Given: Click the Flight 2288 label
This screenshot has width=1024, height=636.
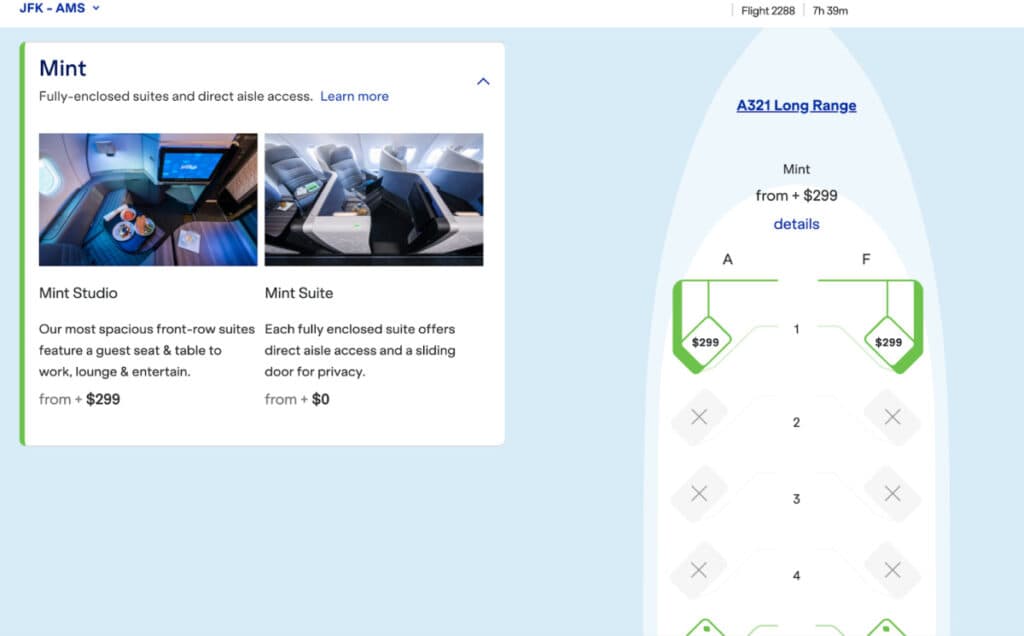Looking at the screenshot, I should [768, 11].
